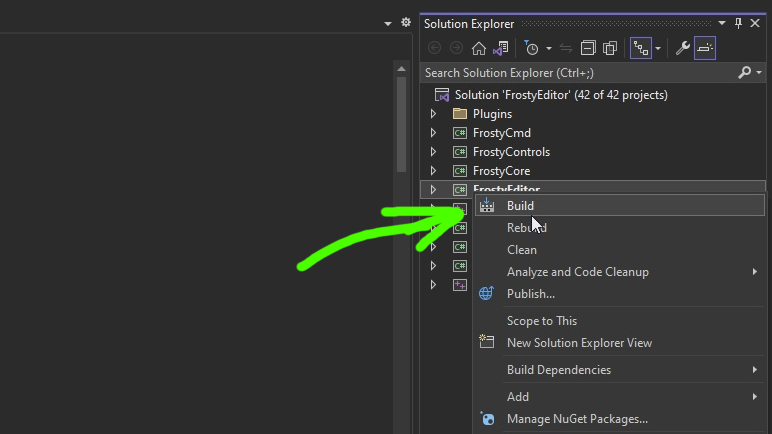Choose Rebuild from the context menu
Viewport: 772px width, 434px height.
620,228
